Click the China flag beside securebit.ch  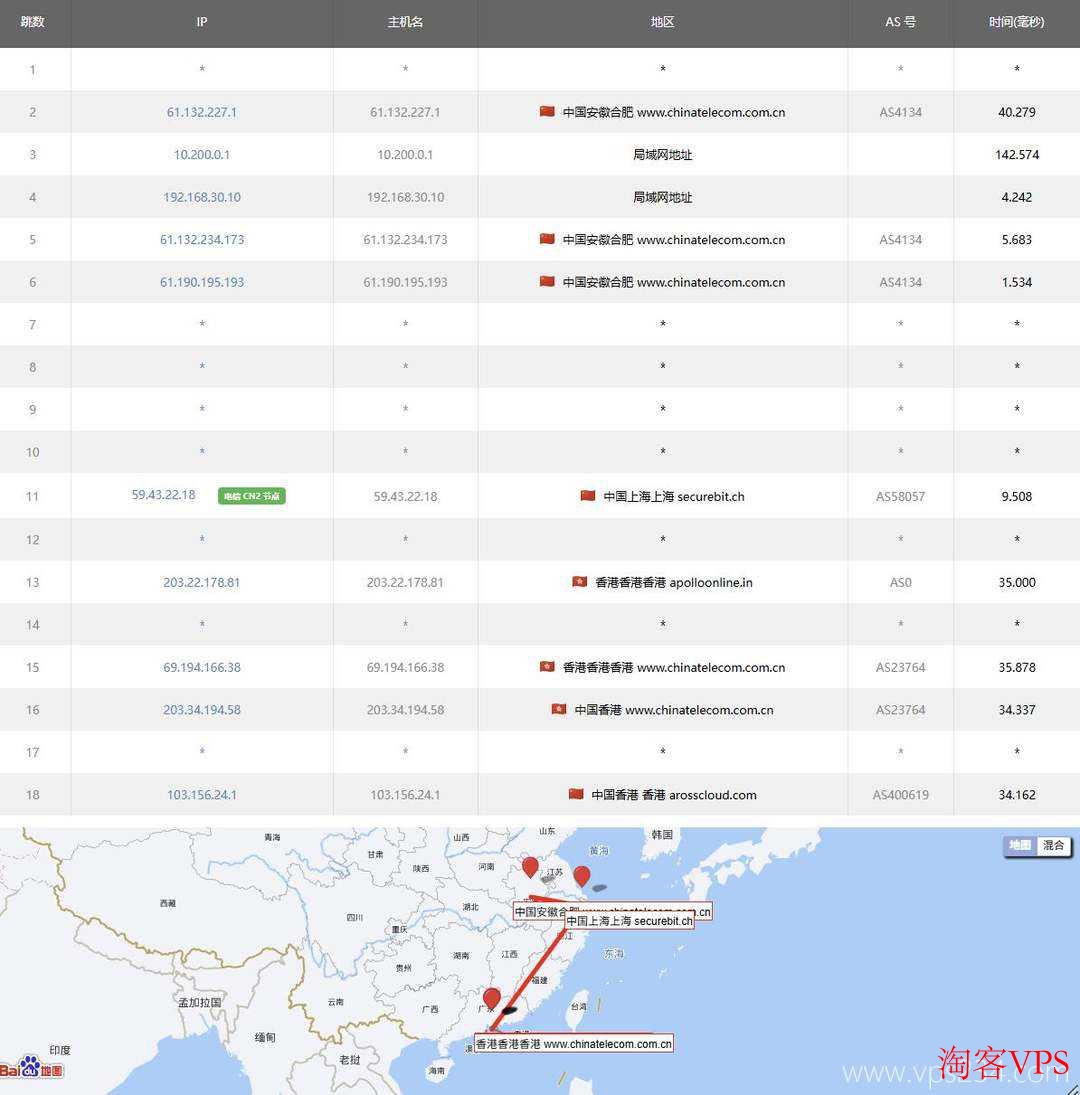[588, 496]
